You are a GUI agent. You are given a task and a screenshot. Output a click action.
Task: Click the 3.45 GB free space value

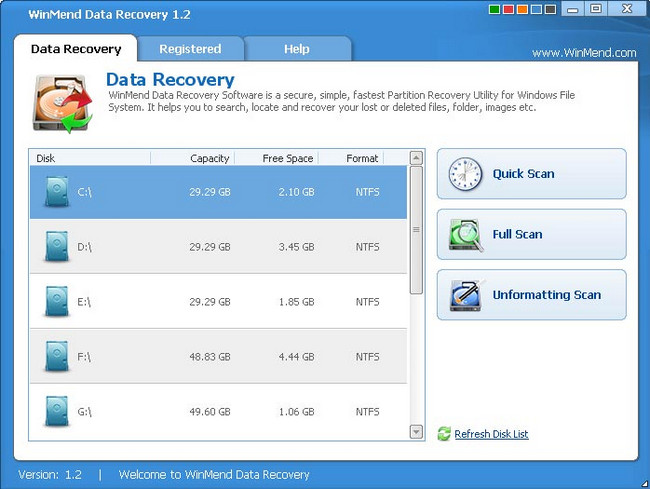296,247
